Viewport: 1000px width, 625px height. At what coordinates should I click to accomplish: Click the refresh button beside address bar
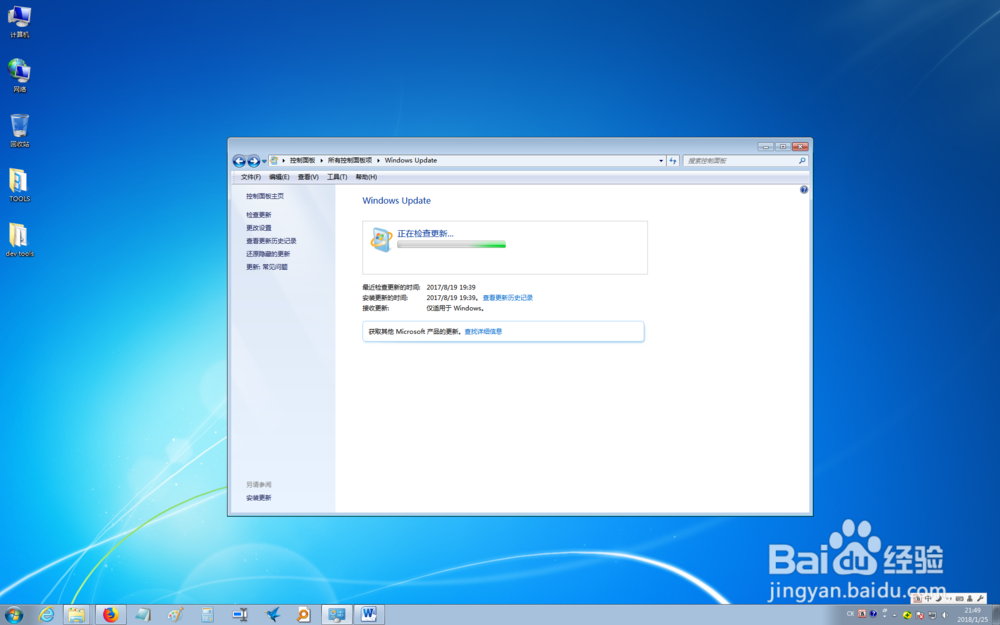[x=673, y=161]
